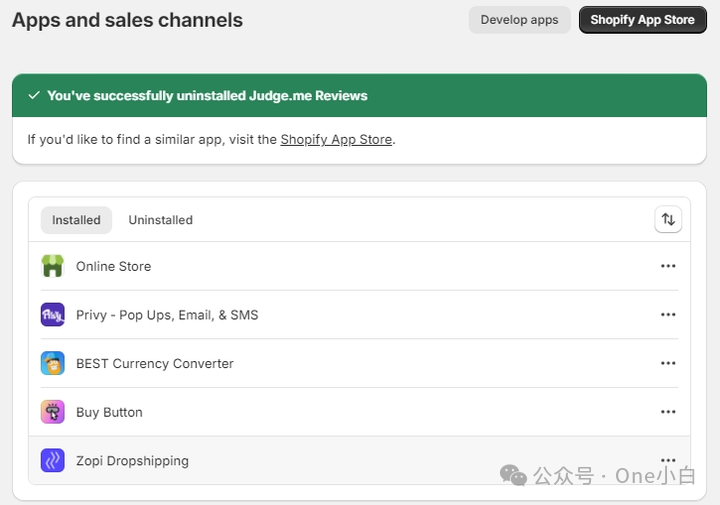Open Buy Button three-dot menu

pyautogui.click(x=668, y=412)
